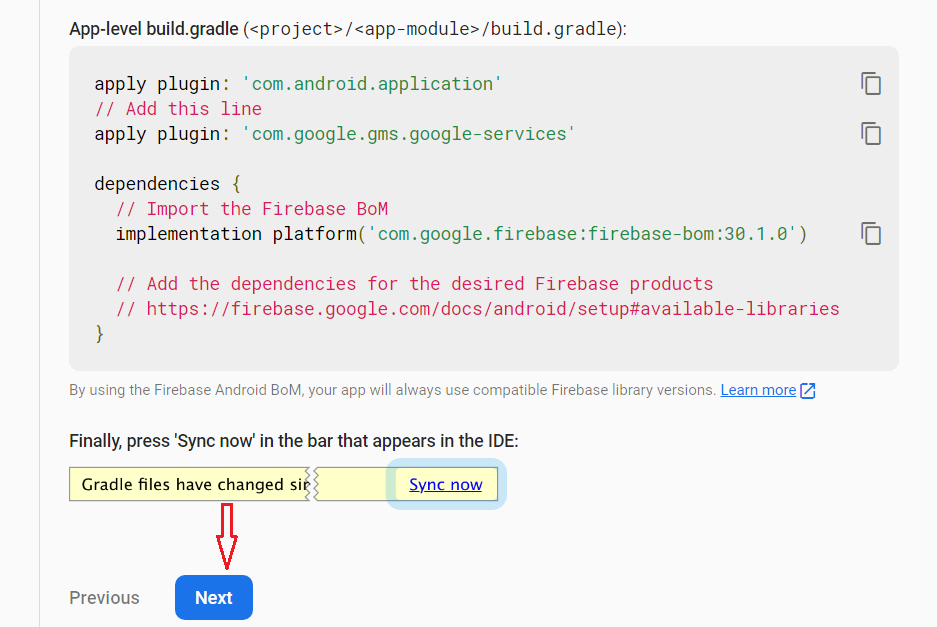Click the '// Add this line' comment
The width and height of the screenshot is (937, 627).
pos(178,109)
